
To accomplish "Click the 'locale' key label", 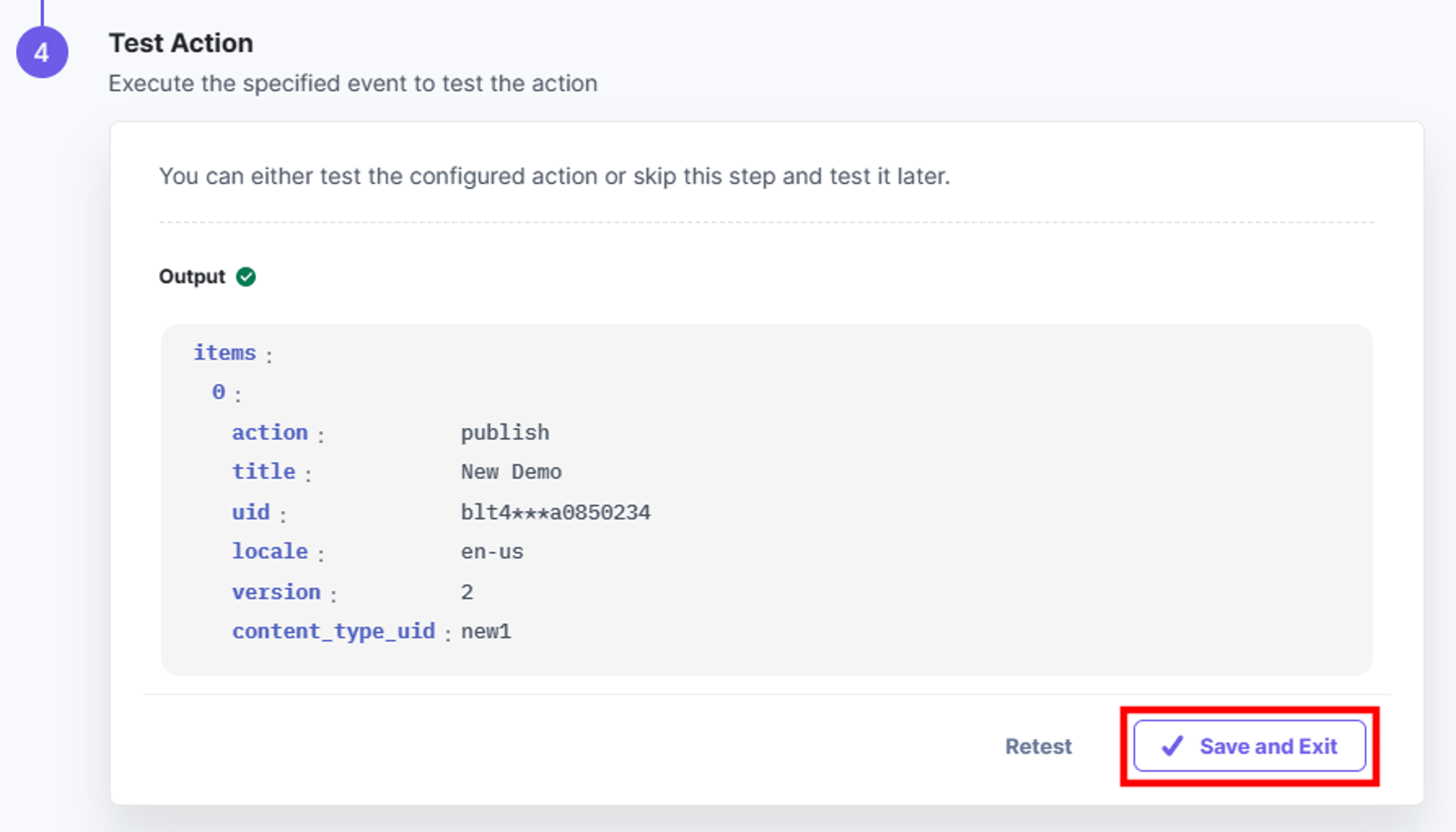I will point(270,551).
